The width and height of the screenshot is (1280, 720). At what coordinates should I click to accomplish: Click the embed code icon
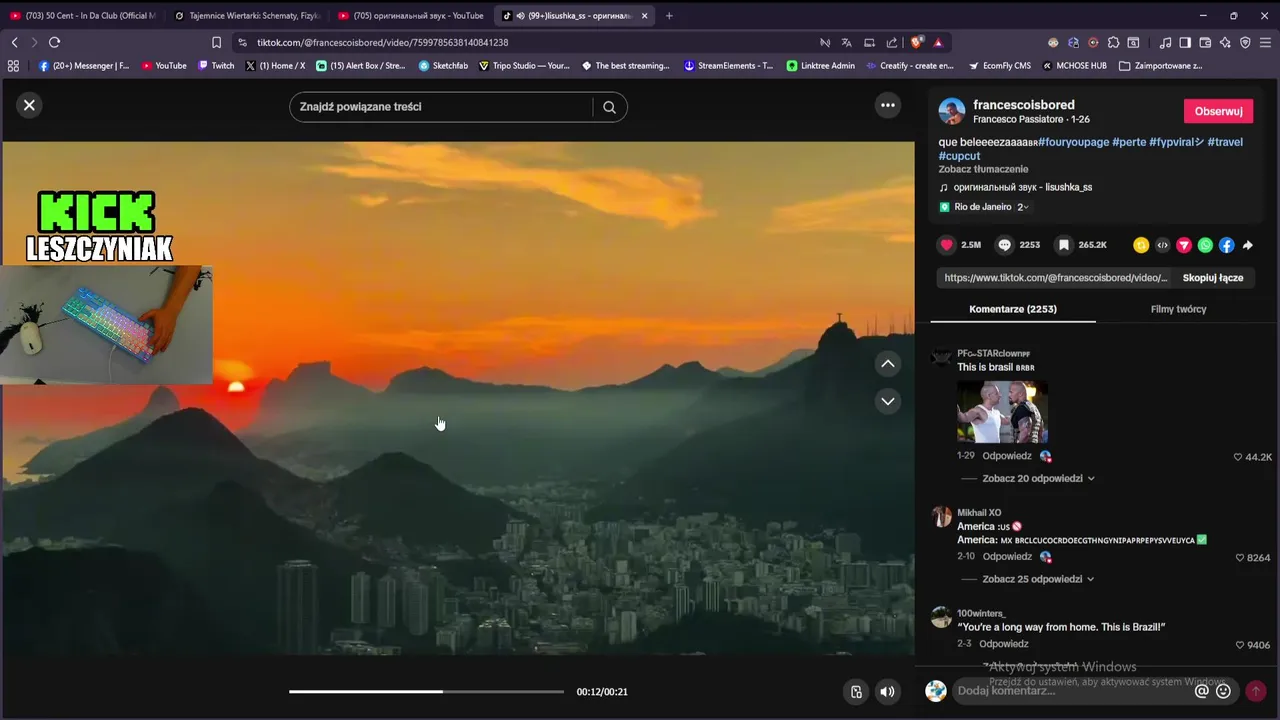(x=1162, y=245)
